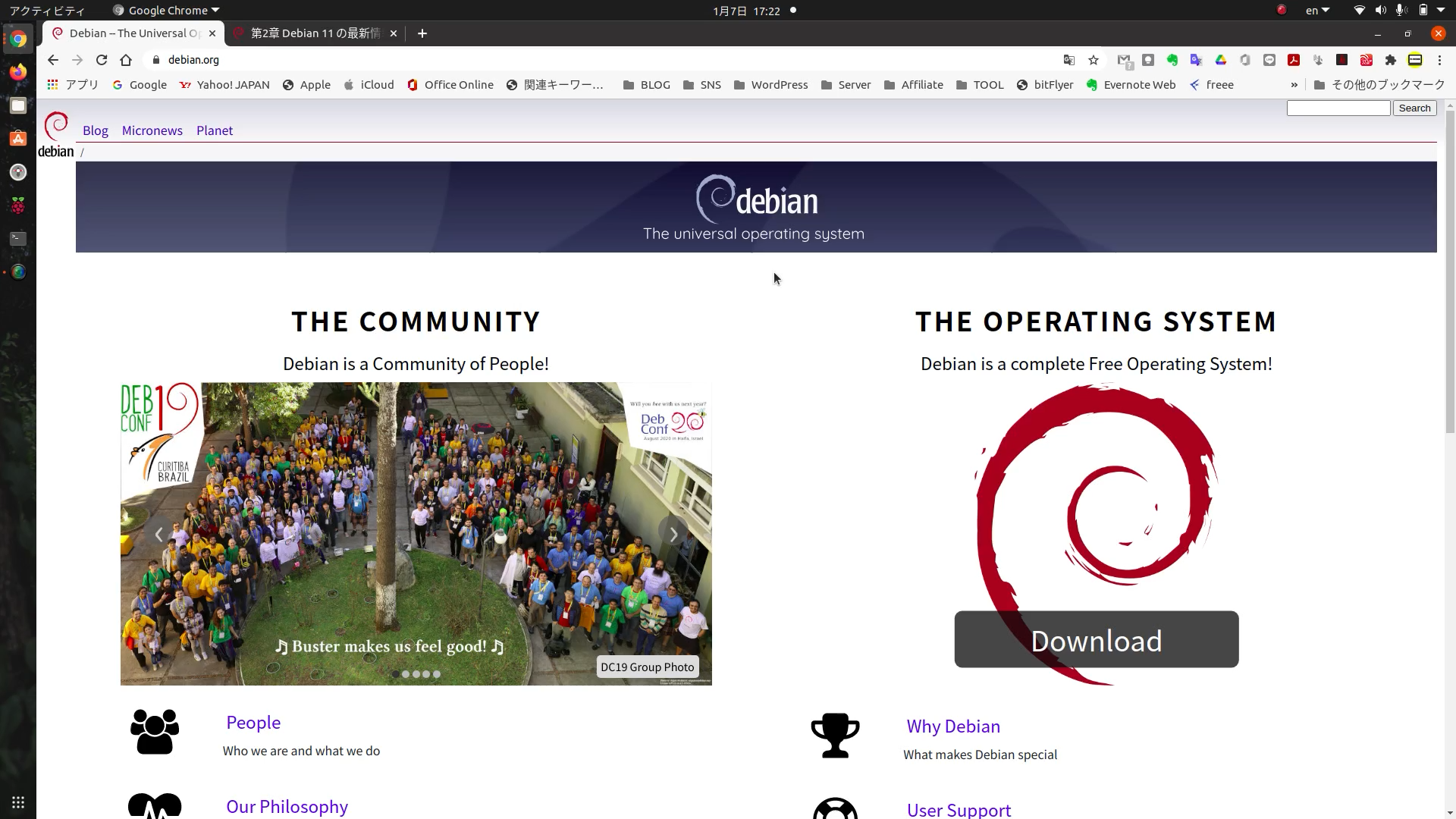Open the en input language dropdown
The image size is (1456, 819).
coord(1317,11)
